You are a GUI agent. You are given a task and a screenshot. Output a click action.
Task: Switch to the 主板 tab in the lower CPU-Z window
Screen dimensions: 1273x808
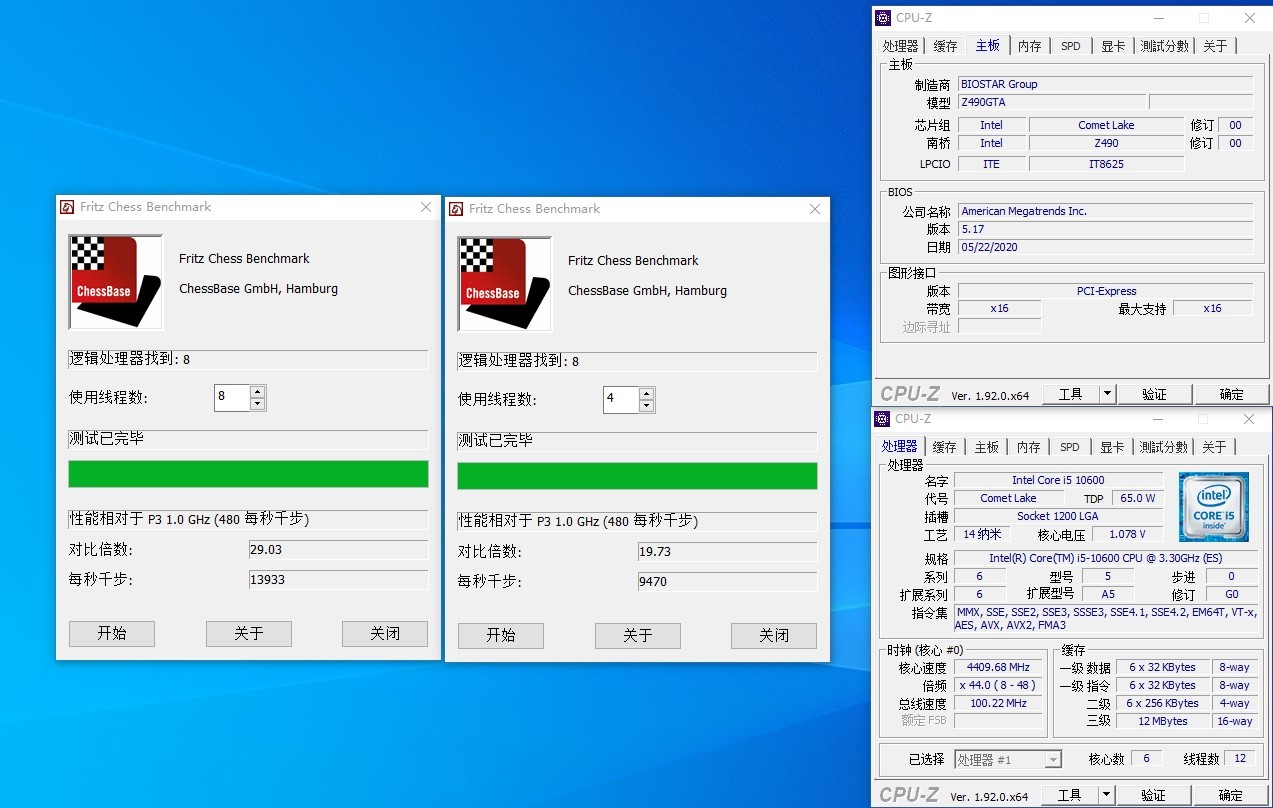[986, 447]
